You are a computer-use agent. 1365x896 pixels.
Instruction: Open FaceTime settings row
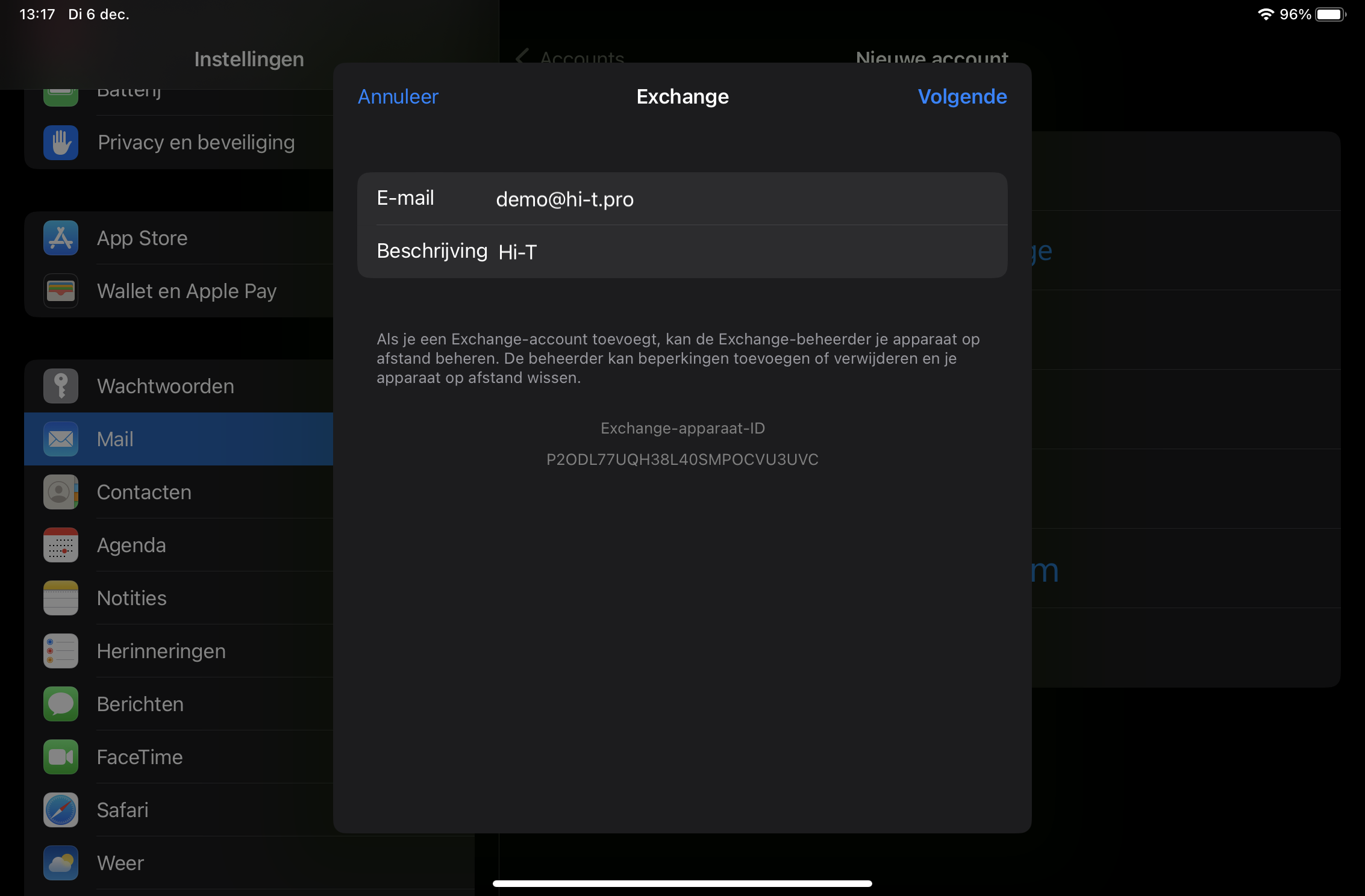point(179,757)
